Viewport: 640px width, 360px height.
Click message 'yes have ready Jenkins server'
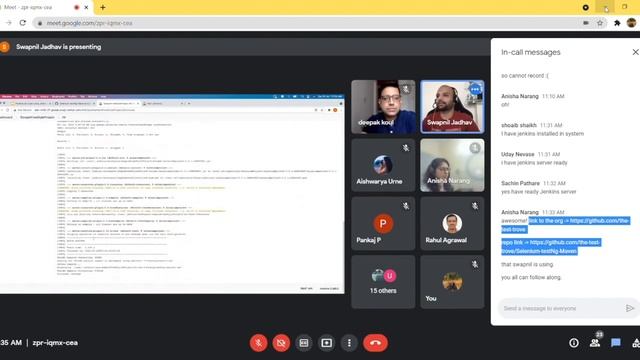pyautogui.click(x=539, y=191)
